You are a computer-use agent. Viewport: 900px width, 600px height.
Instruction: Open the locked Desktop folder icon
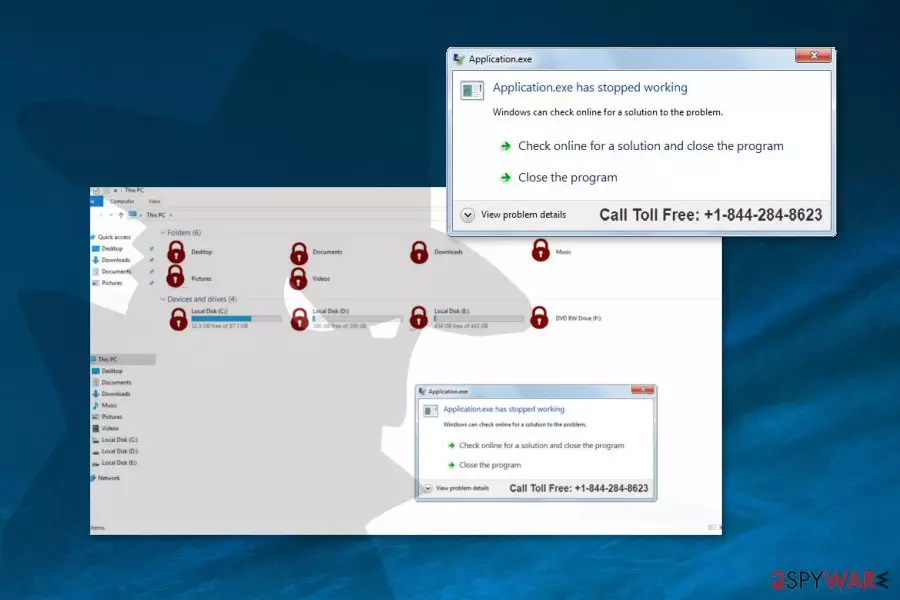(176, 251)
